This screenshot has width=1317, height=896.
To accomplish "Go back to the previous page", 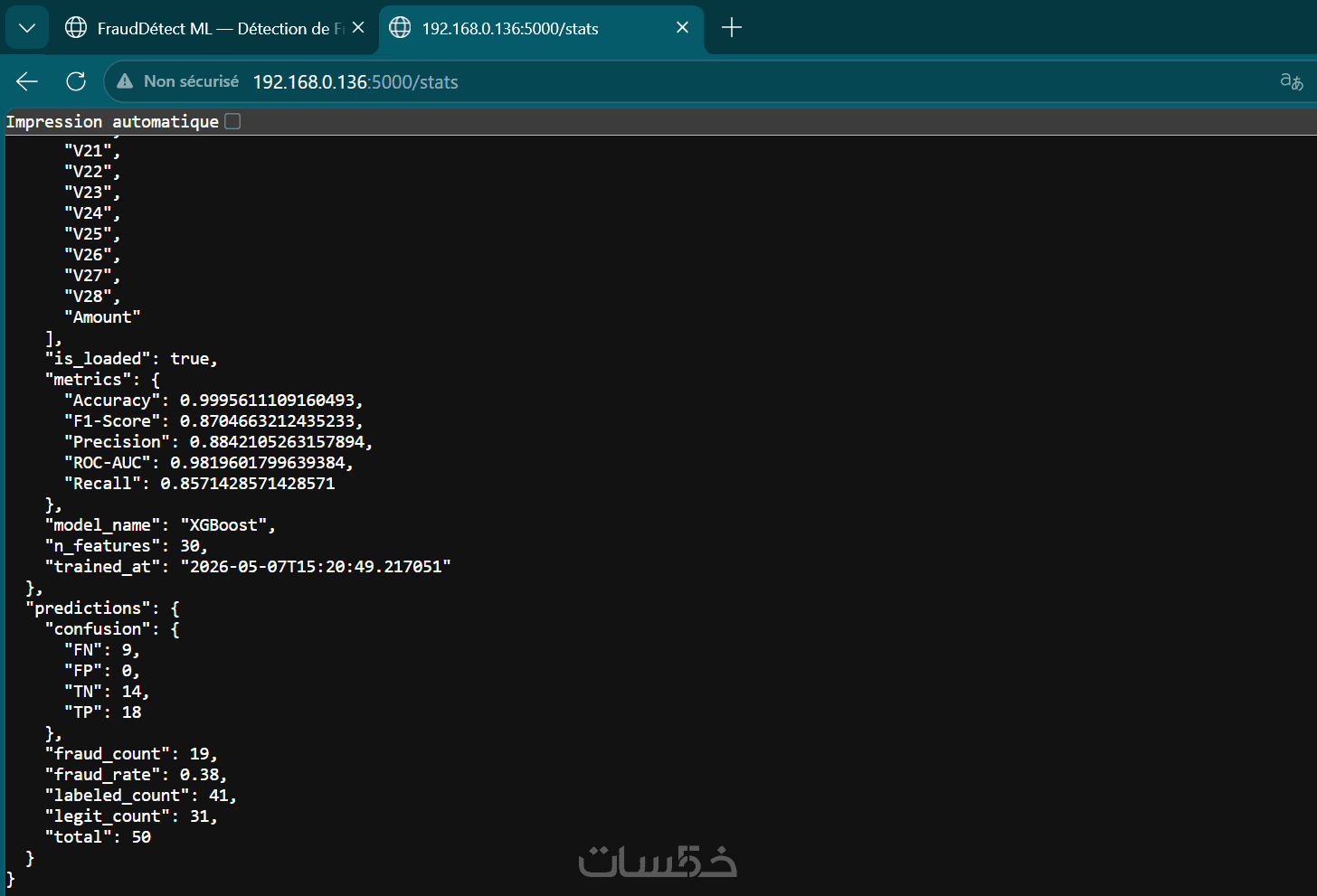I will 27,81.
